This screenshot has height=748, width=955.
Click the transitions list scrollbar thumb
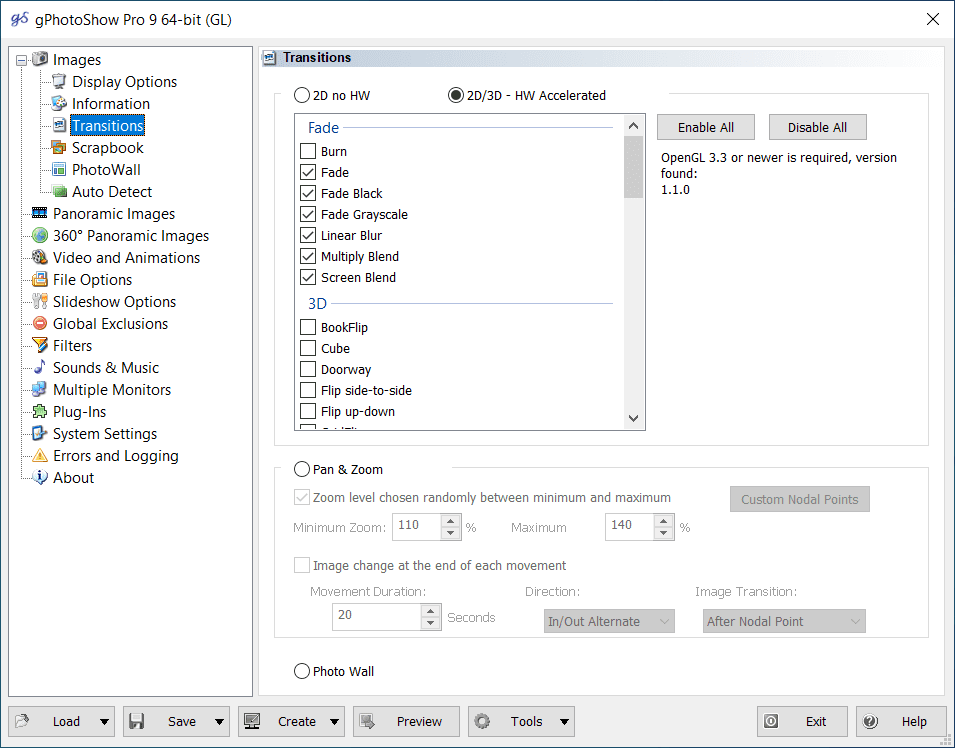(x=633, y=167)
